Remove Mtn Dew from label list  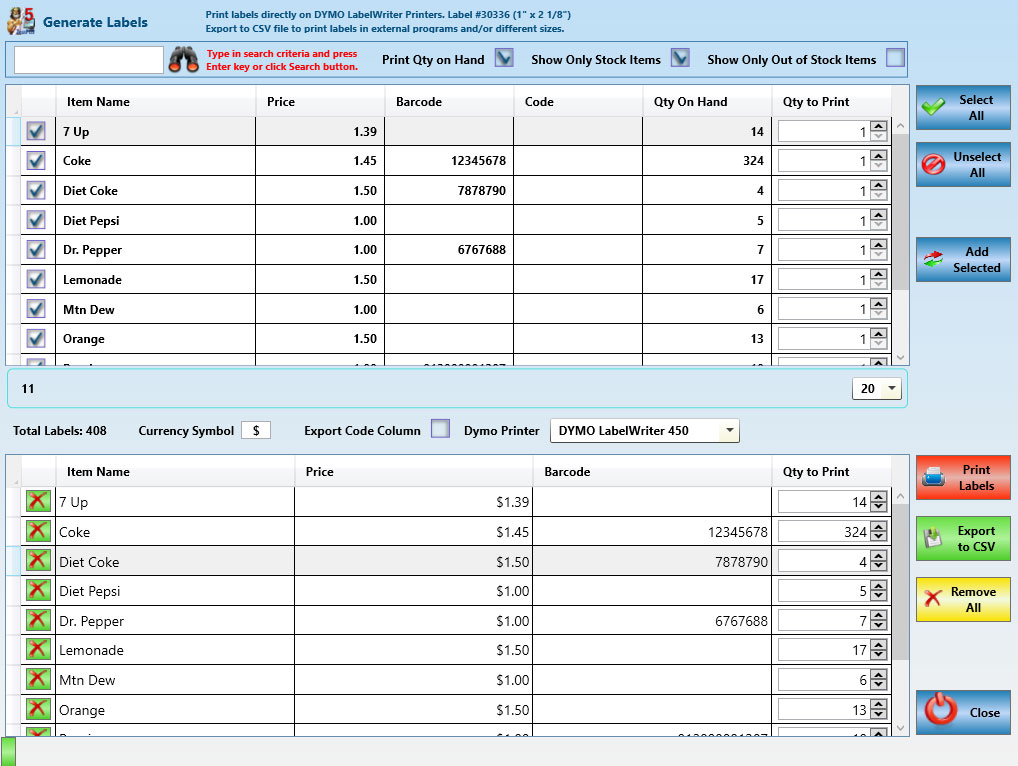(38, 680)
